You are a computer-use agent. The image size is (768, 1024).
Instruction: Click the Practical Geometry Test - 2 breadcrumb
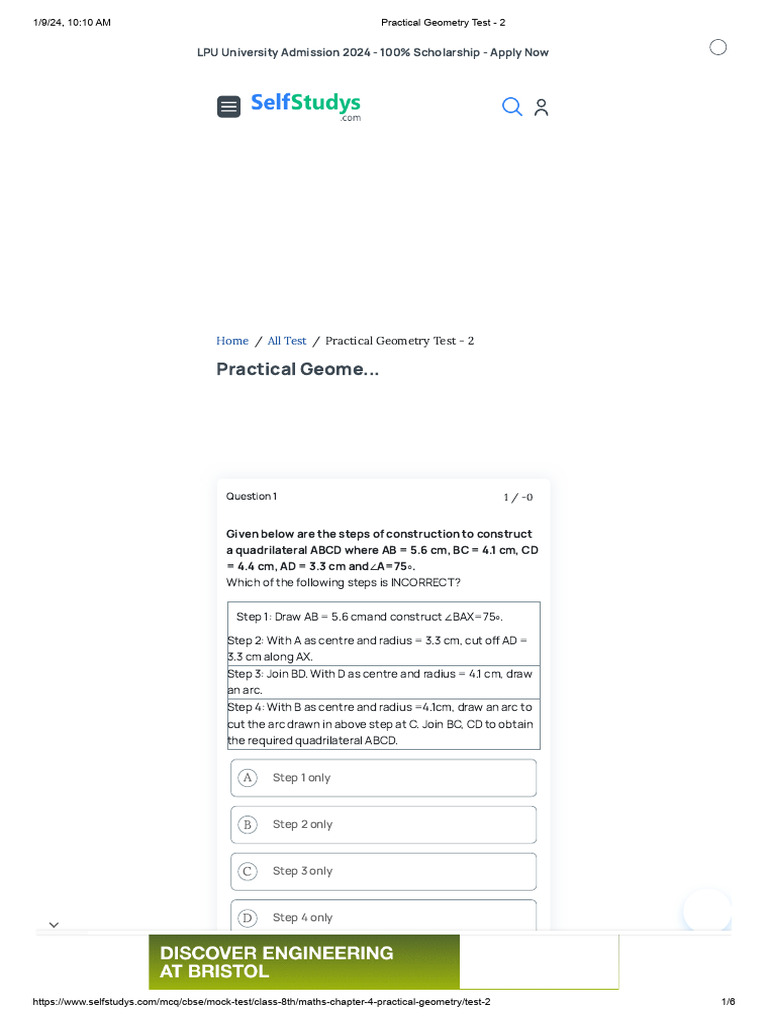click(399, 341)
